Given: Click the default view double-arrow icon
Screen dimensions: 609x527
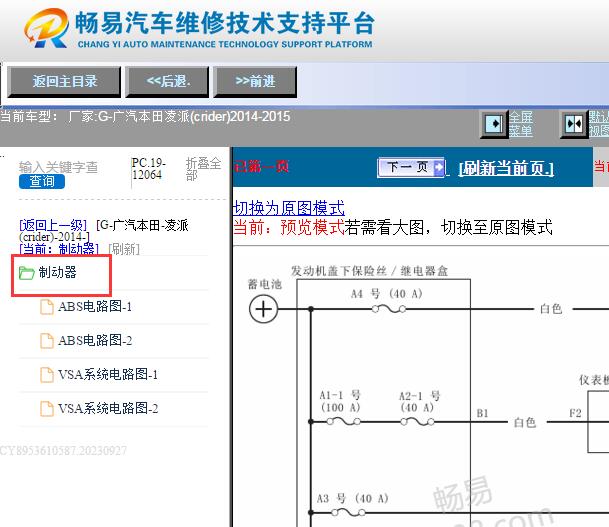Looking at the screenshot, I should 574,124.
